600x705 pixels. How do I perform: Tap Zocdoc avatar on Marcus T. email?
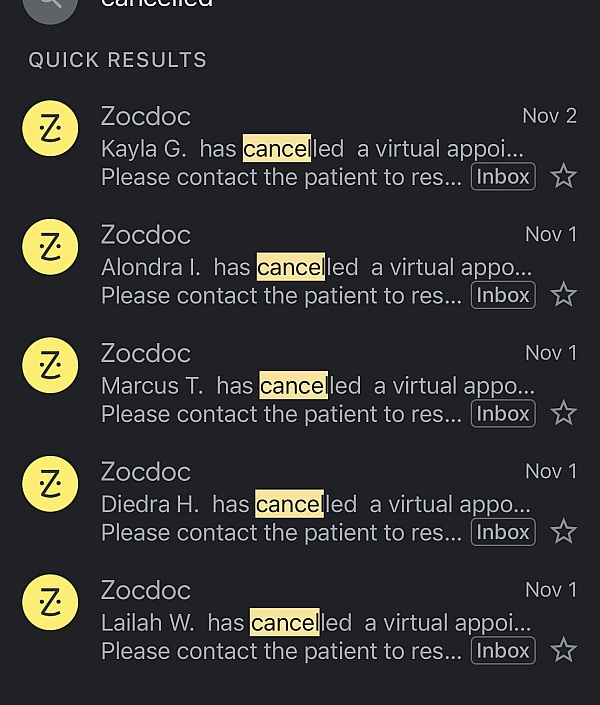(50, 366)
